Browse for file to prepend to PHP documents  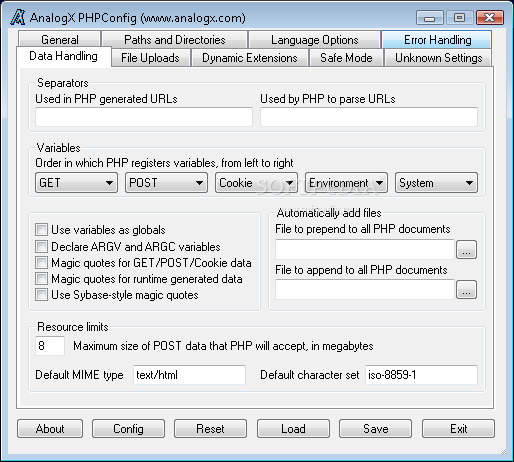(466, 250)
